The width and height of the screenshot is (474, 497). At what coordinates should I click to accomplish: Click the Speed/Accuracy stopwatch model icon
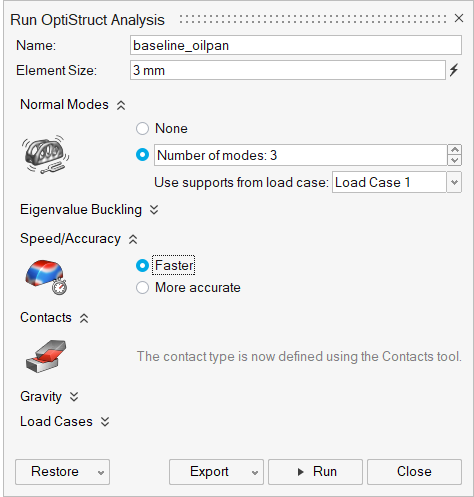click(46, 277)
